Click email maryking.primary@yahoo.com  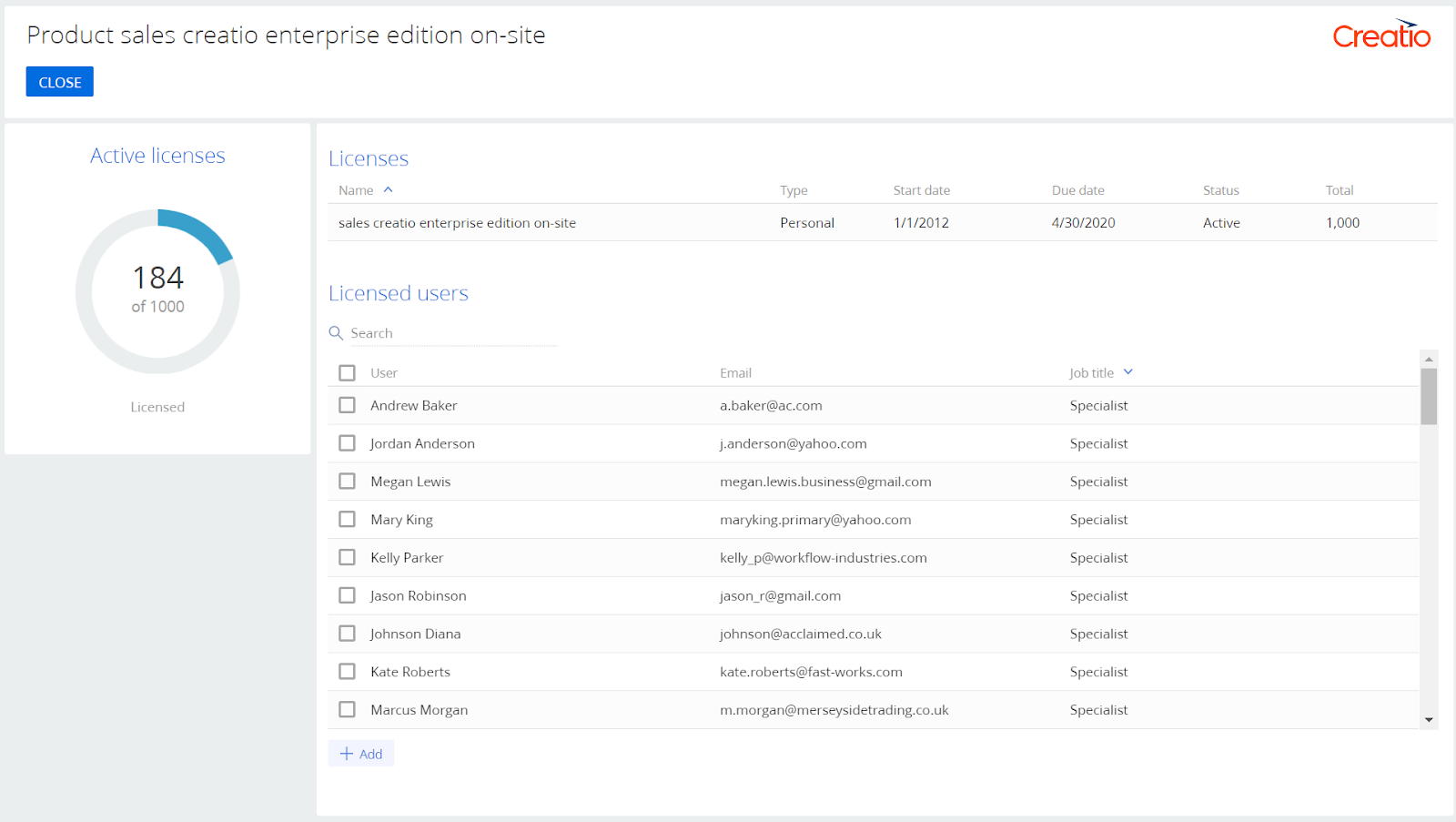pos(815,520)
